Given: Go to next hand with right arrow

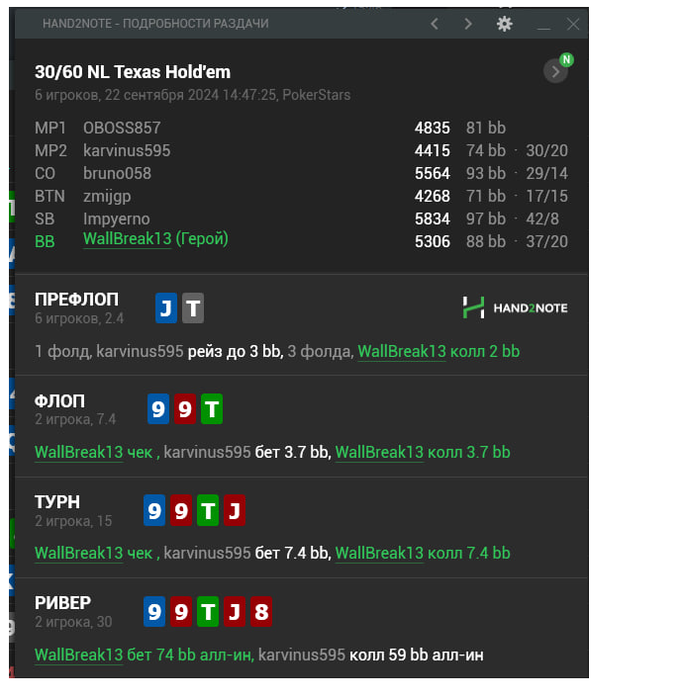Looking at the screenshot, I should pyautogui.click(x=468, y=24).
